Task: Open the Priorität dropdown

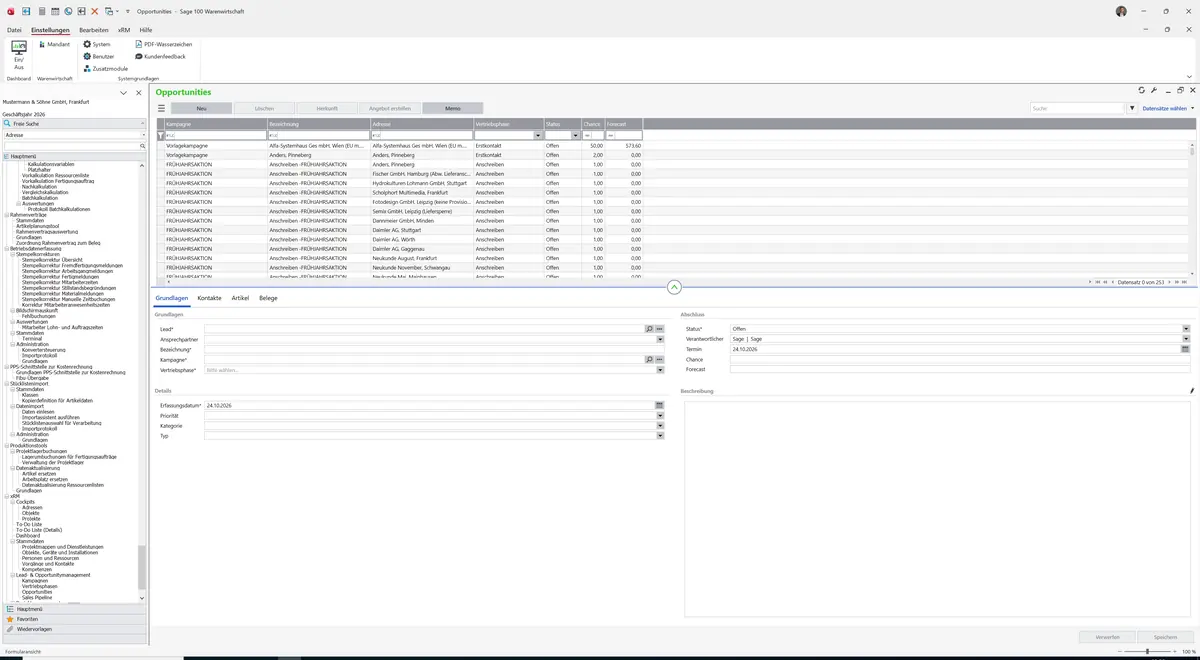Action: tap(660, 415)
